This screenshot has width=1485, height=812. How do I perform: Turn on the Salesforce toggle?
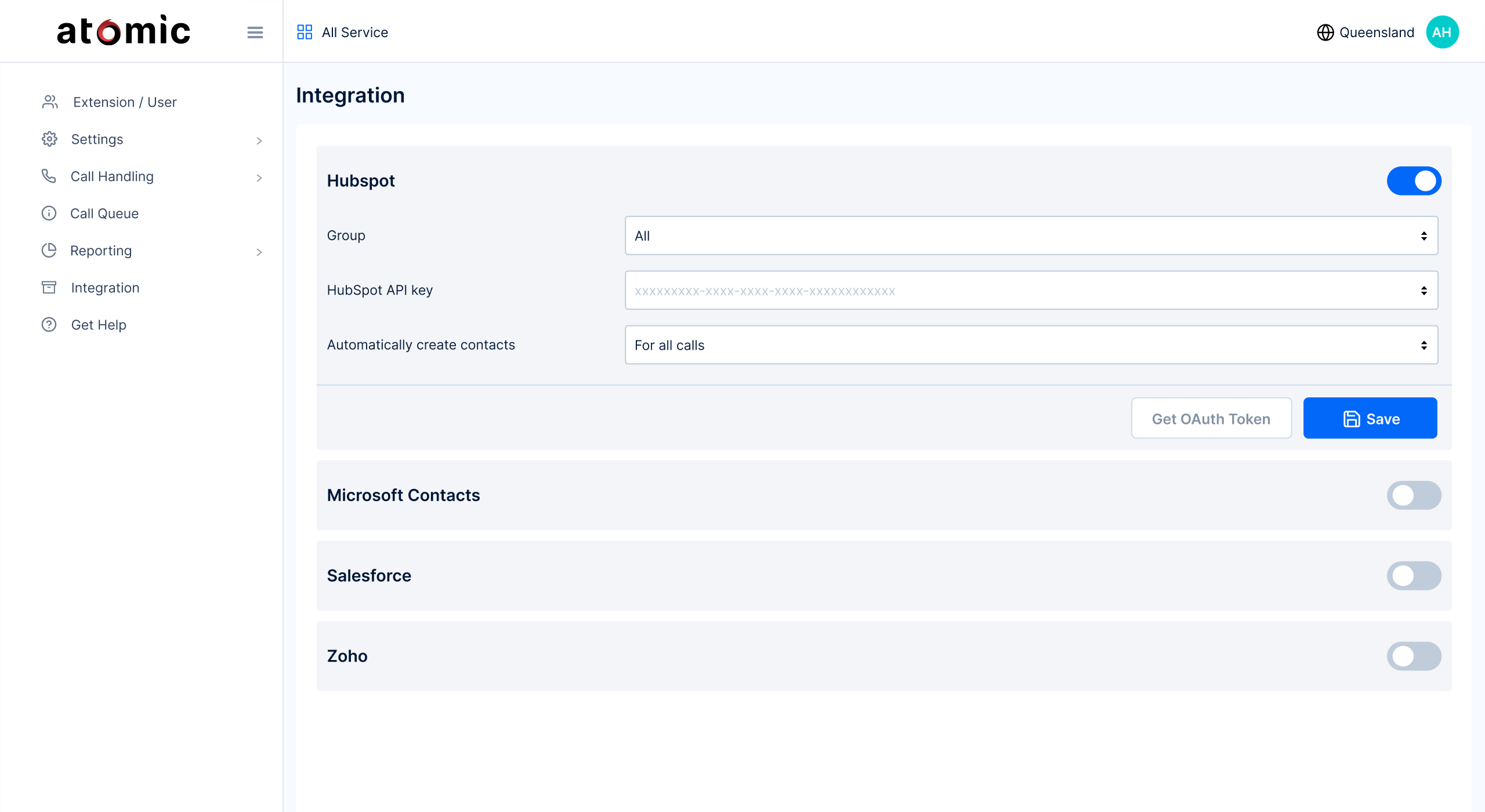[1414, 576]
